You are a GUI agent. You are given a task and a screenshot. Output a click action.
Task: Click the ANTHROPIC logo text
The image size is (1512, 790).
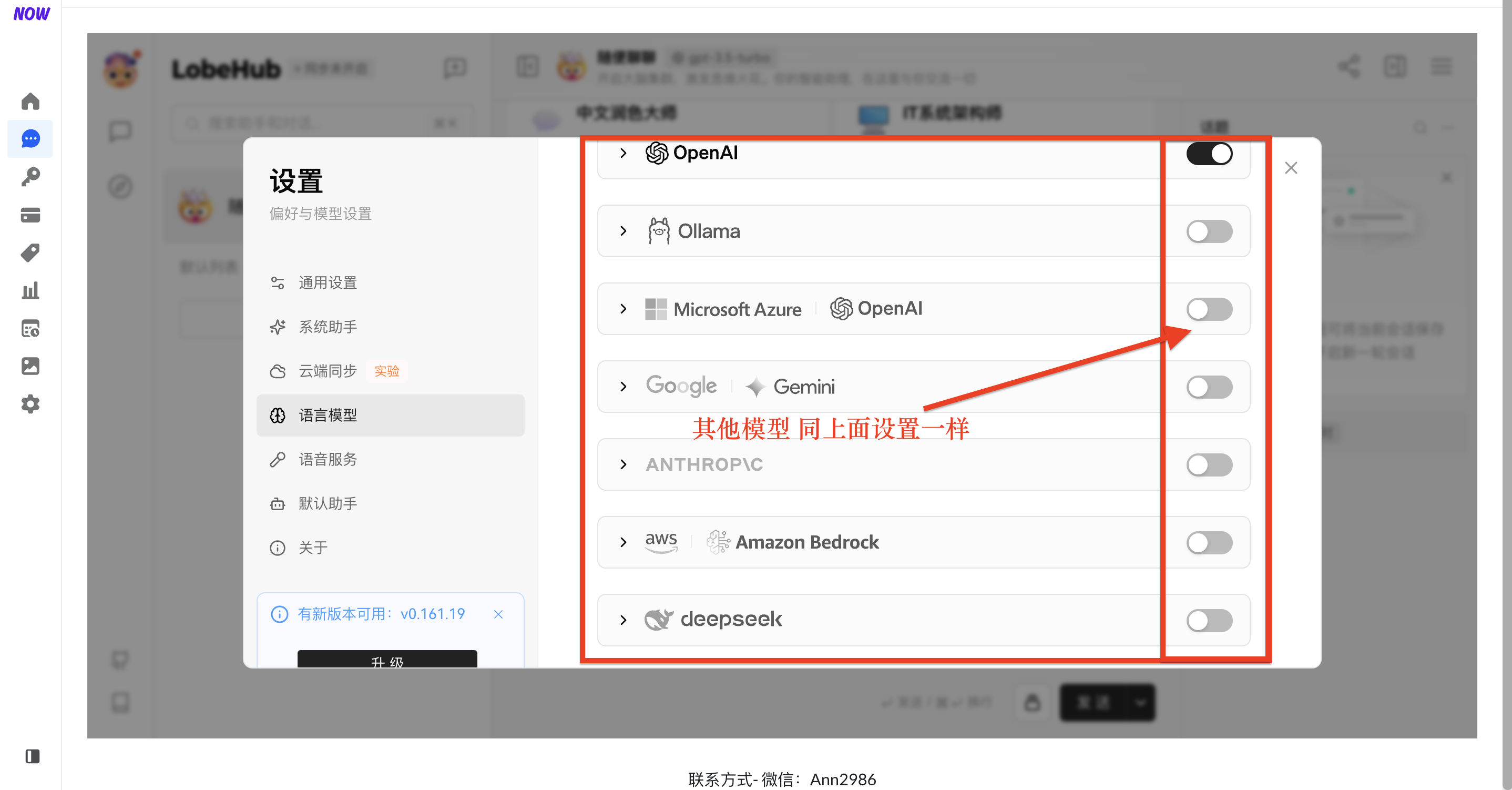coord(704,464)
